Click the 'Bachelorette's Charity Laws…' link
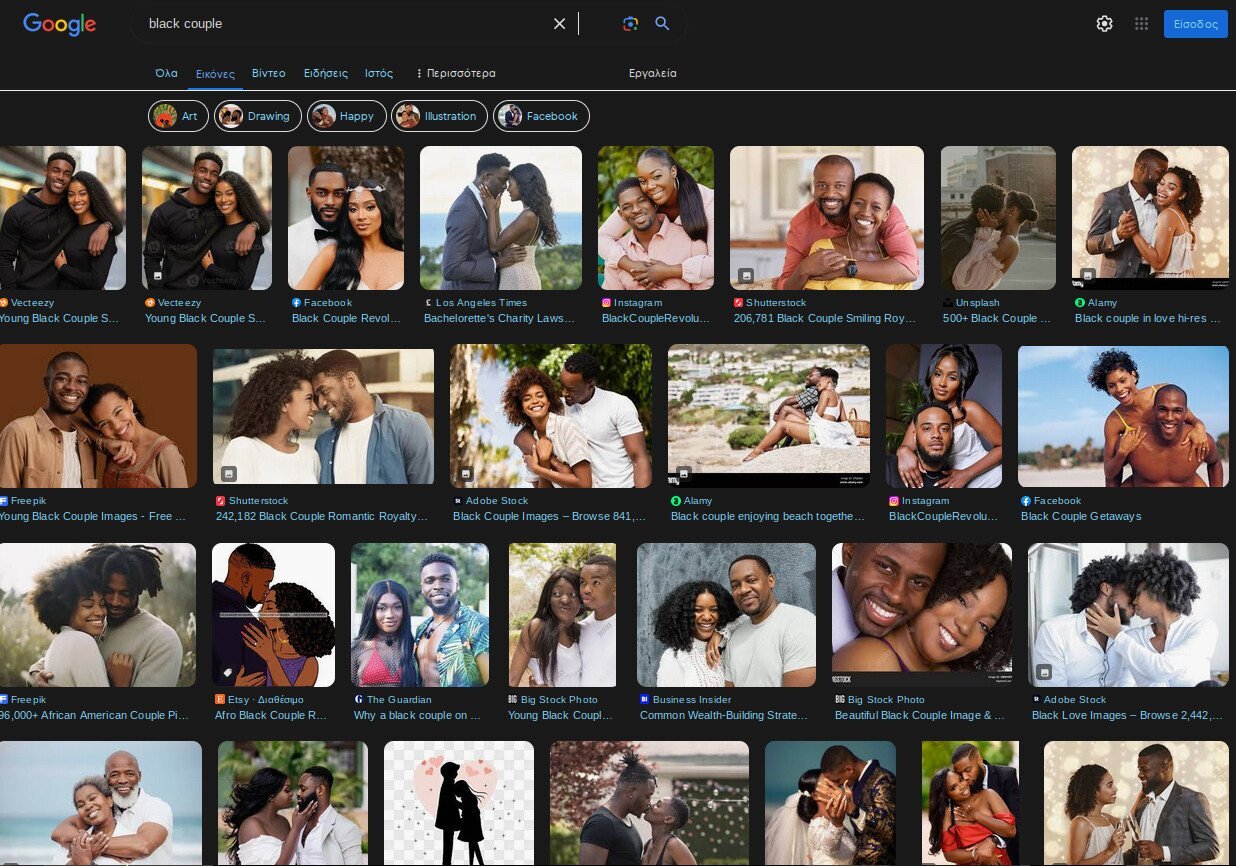The image size is (1236, 866). pos(499,318)
